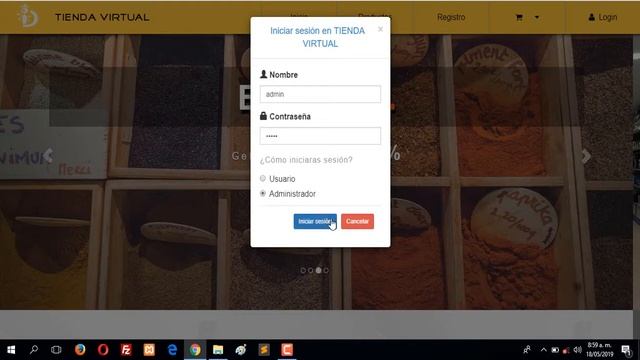Focus the Contraseña password field
640x360 pixels.
320,136
